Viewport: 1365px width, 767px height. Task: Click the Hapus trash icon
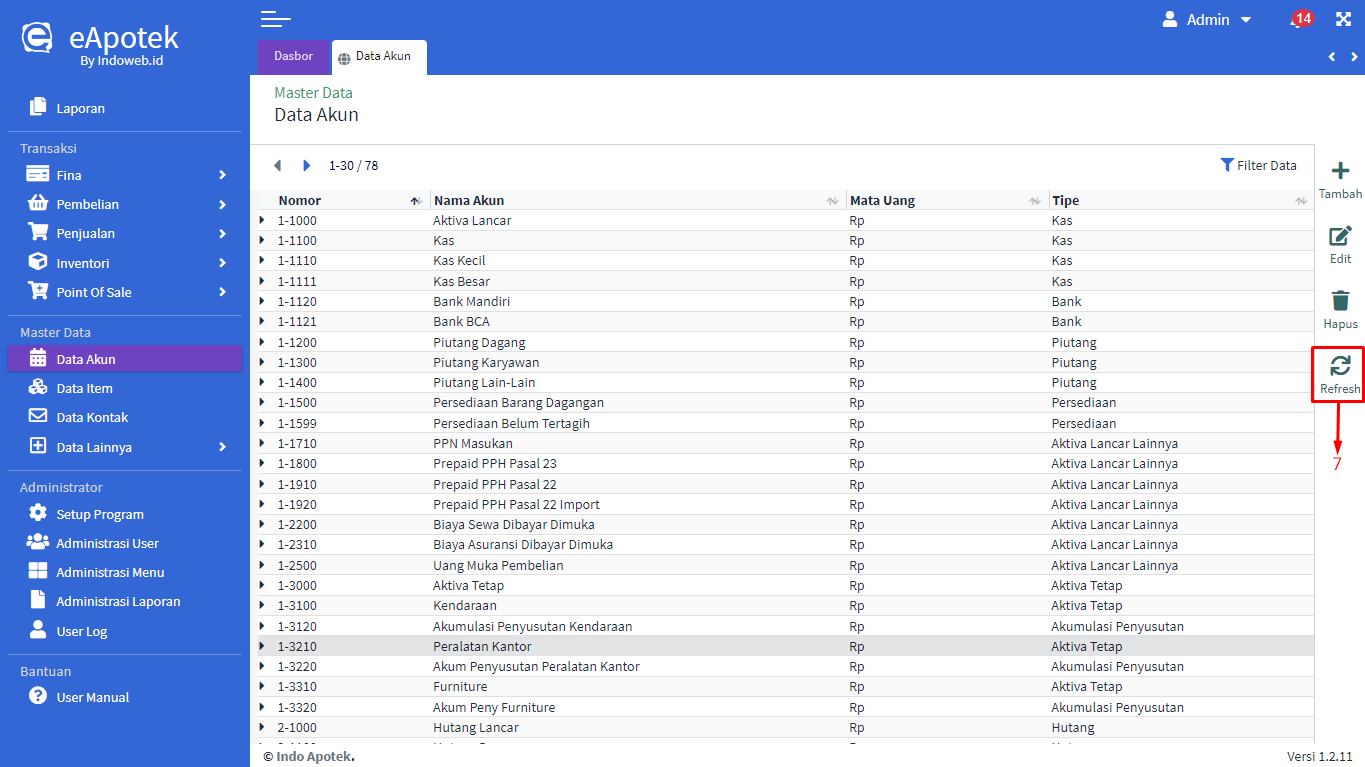(x=1340, y=301)
